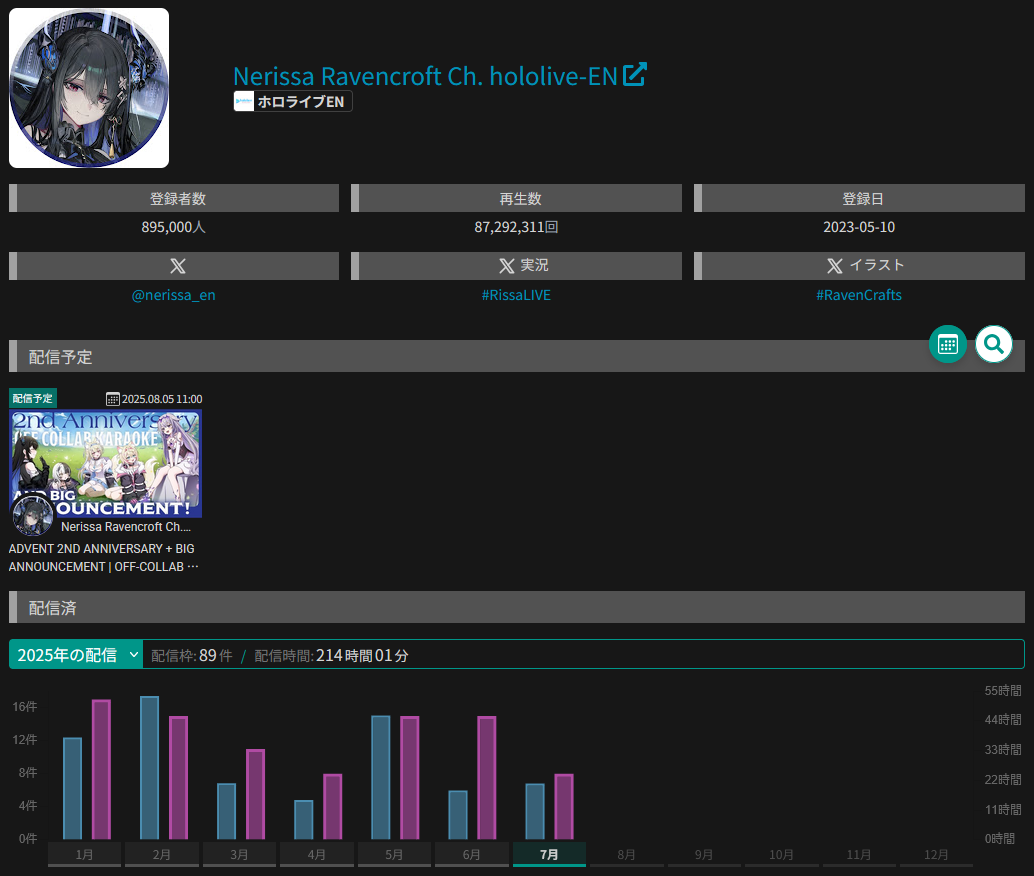
Task: Click the 配信枠 89件 count text
Action: pyautogui.click(x=191, y=655)
